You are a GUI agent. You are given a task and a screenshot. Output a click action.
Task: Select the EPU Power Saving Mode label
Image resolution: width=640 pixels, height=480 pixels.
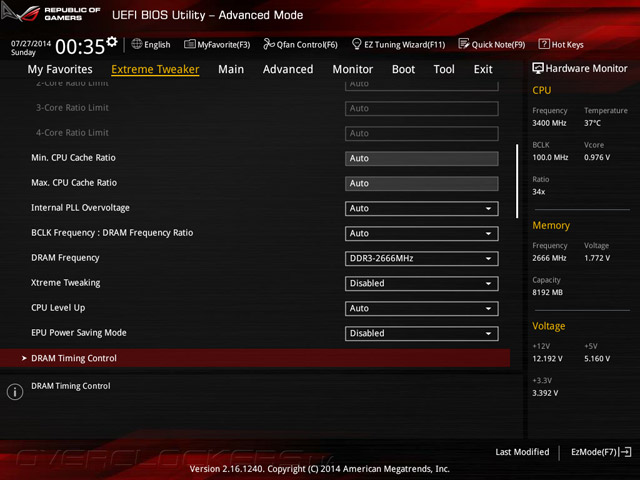click(x=79, y=333)
